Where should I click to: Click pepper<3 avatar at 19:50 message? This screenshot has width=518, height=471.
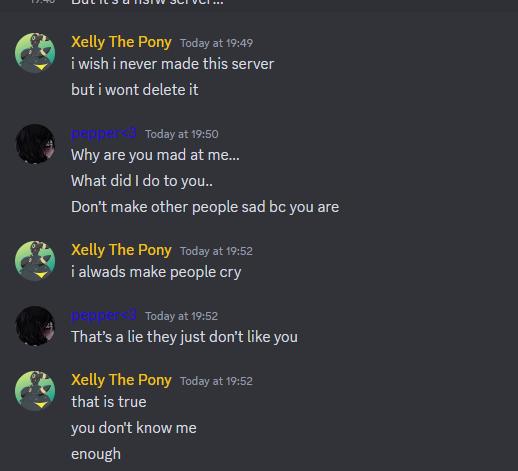pyautogui.click(x=35, y=144)
